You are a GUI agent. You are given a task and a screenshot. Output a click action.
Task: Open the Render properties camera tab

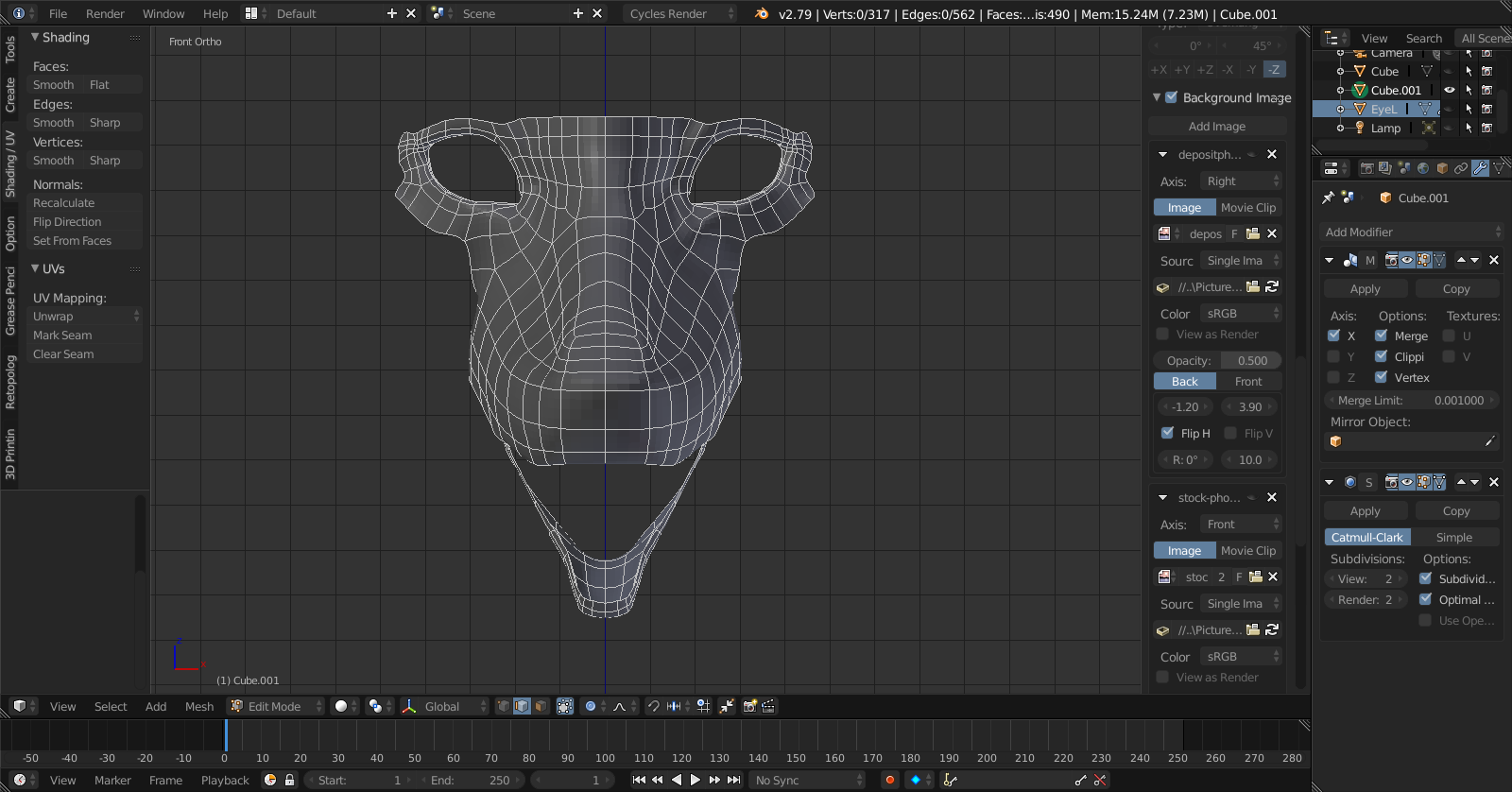pos(1366,168)
